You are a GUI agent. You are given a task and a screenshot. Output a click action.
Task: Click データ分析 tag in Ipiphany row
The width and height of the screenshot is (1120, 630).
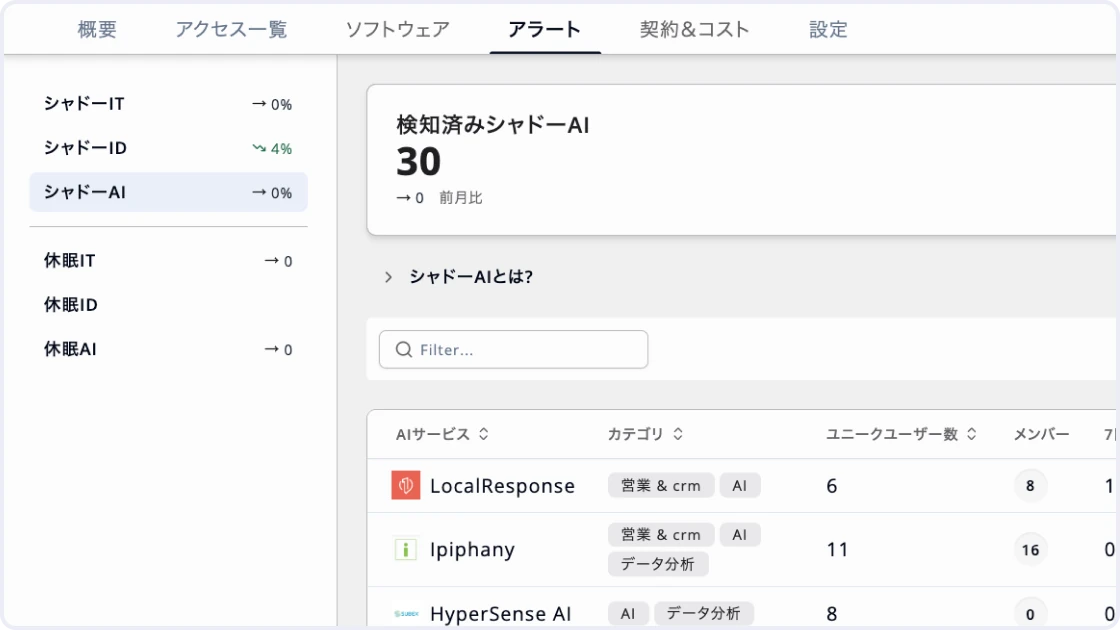point(658,564)
